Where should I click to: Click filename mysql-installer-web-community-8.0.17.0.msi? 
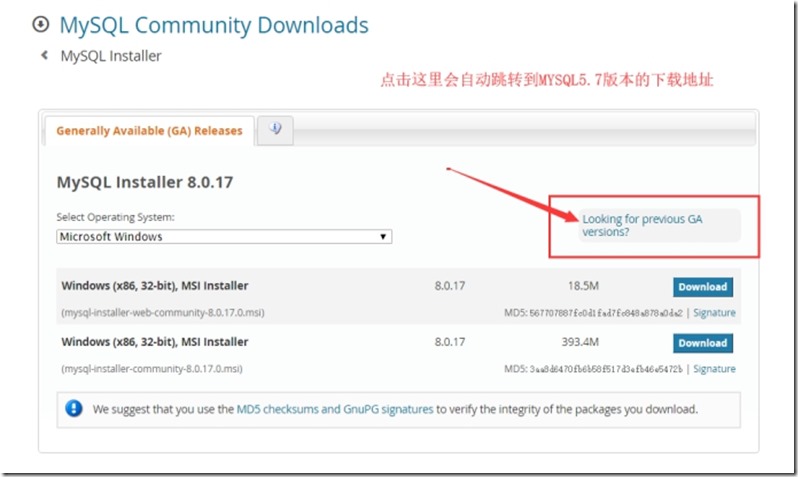[163, 313]
